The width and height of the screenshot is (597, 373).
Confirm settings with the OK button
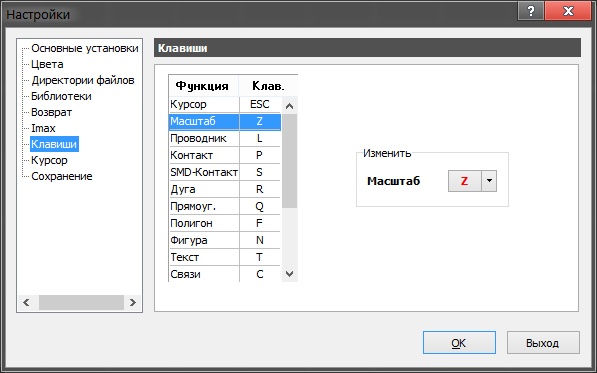(459, 343)
